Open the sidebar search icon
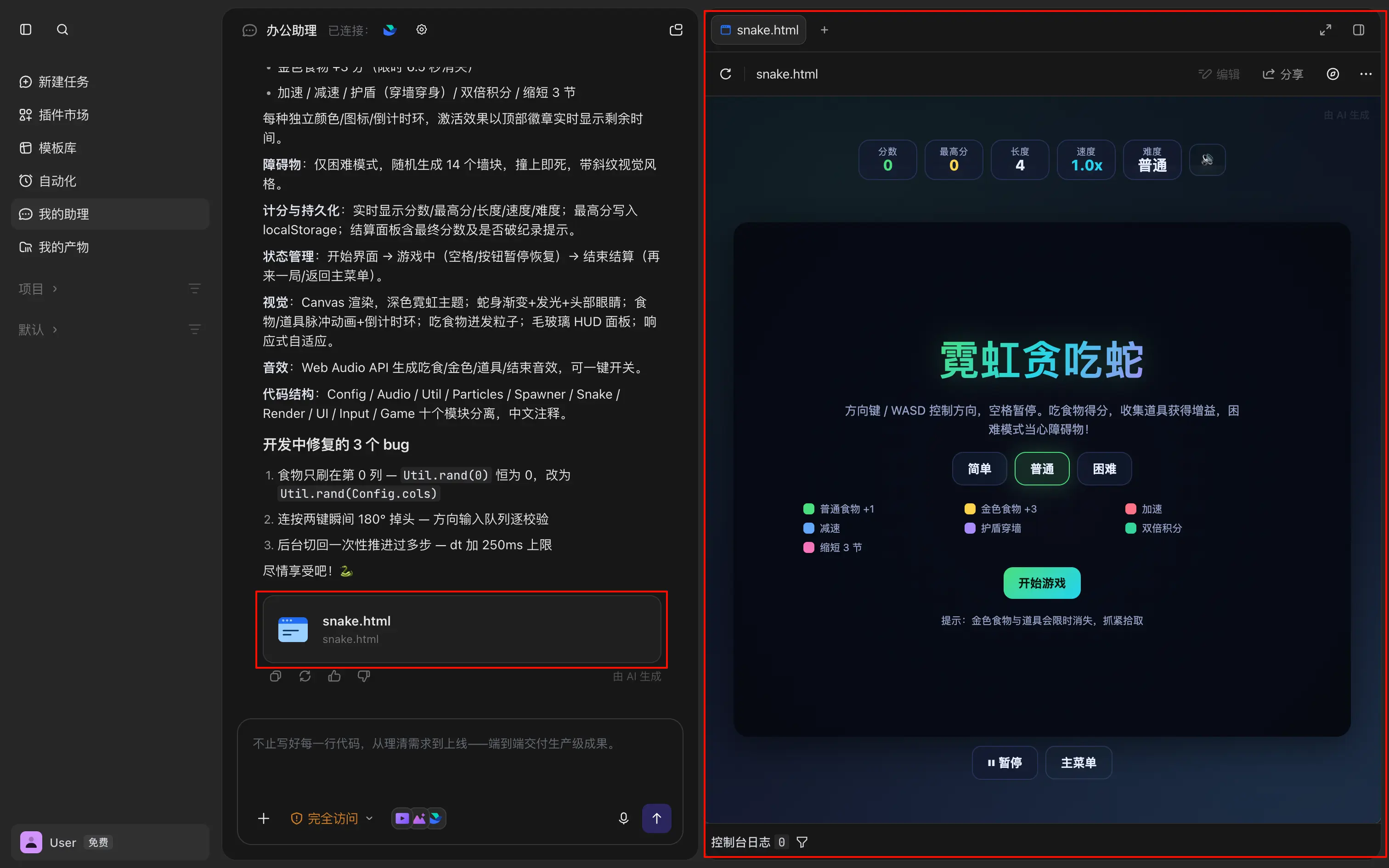 coord(62,29)
